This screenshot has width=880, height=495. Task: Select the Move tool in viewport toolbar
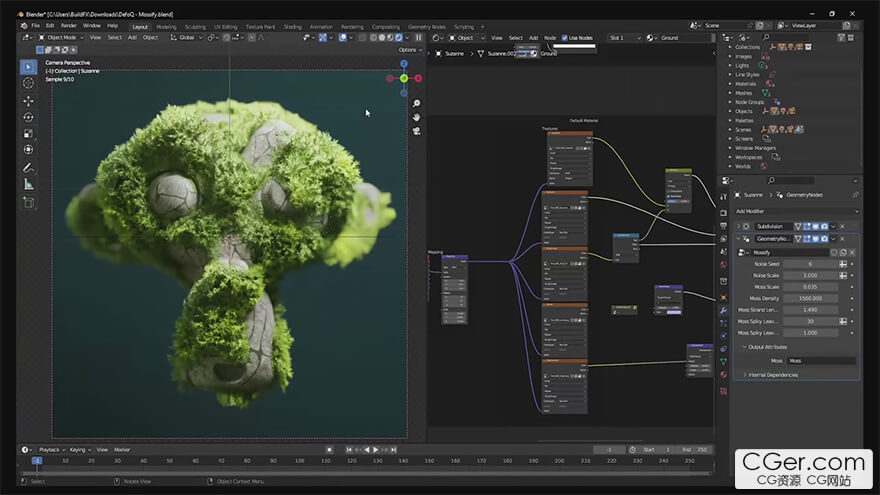click(x=29, y=101)
